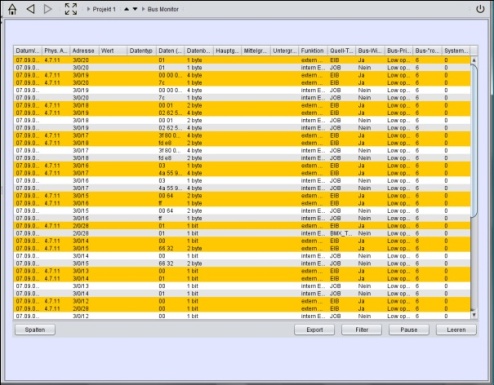This screenshot has height=385, width=494.
Task: Clear the table with Leeren
Action: point(456,330)
